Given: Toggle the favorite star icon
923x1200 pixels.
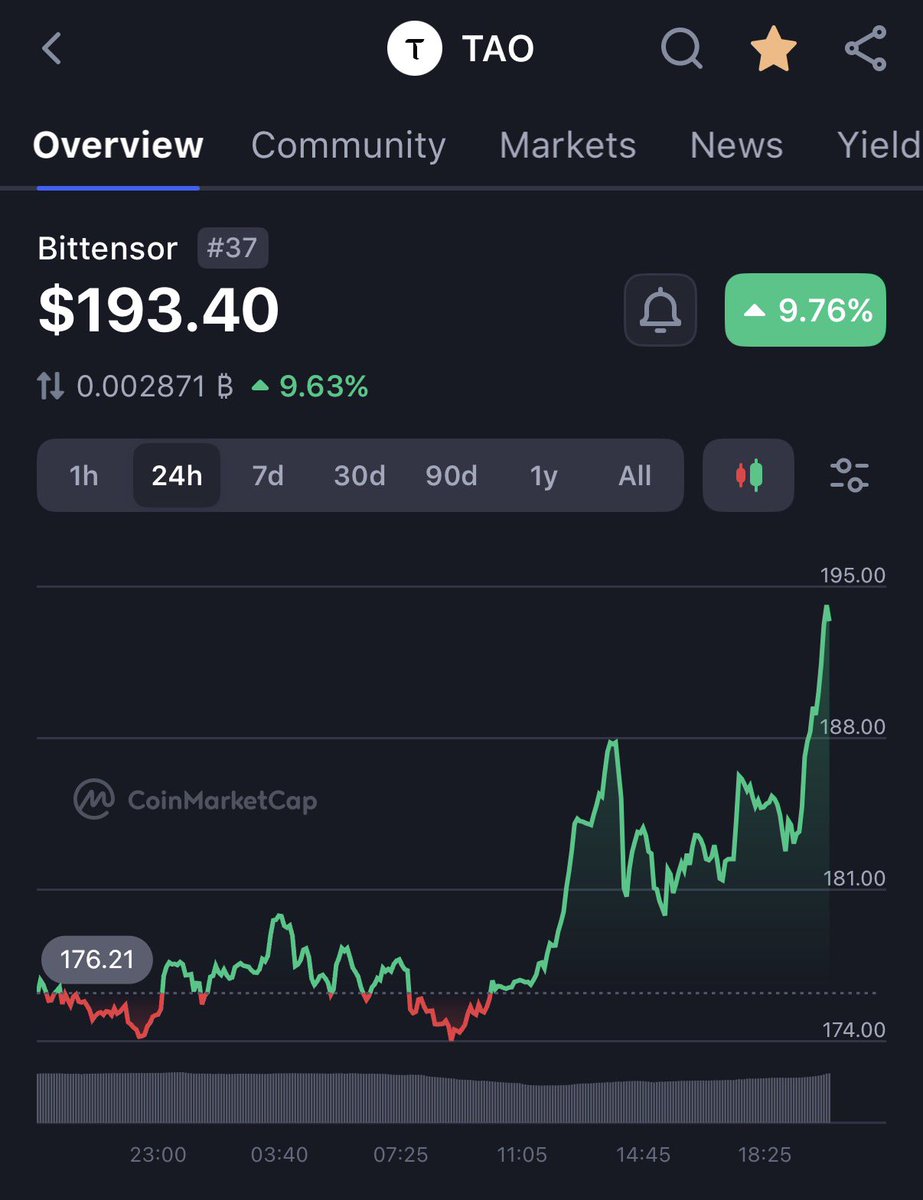Looking at the screenshot, I should pos(774,48).
